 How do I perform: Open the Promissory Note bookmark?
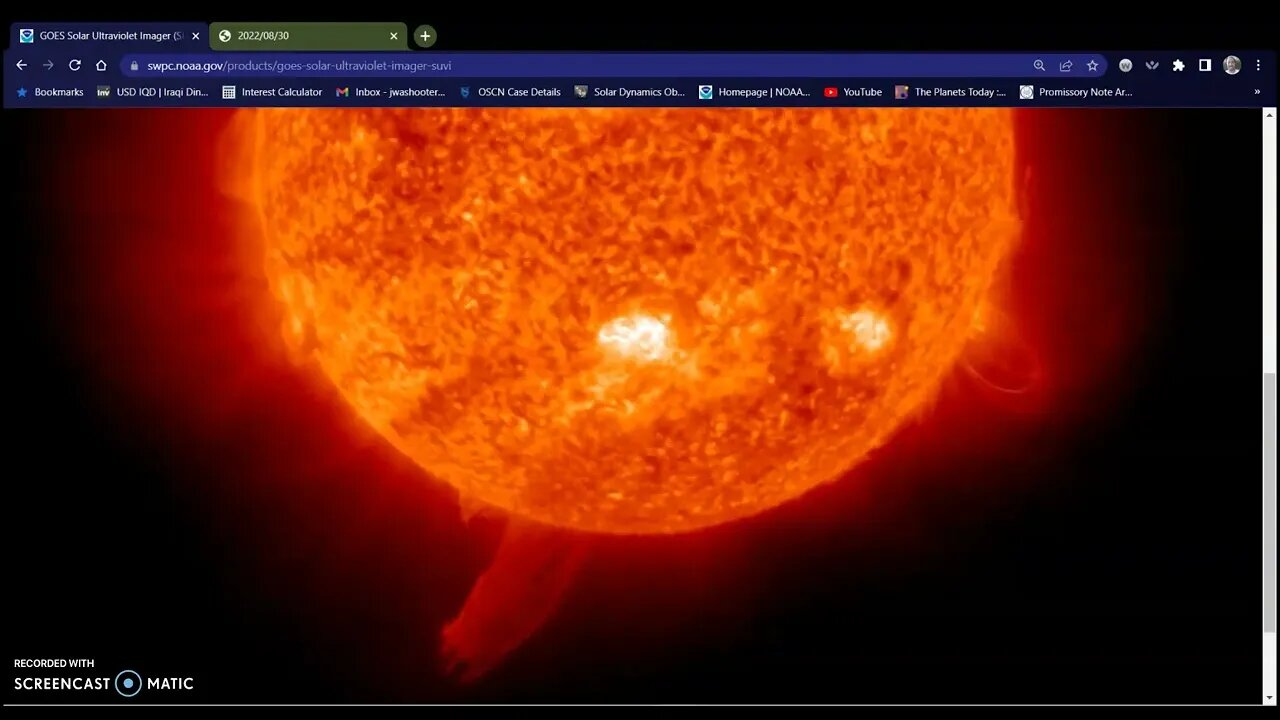[1076, 92]
